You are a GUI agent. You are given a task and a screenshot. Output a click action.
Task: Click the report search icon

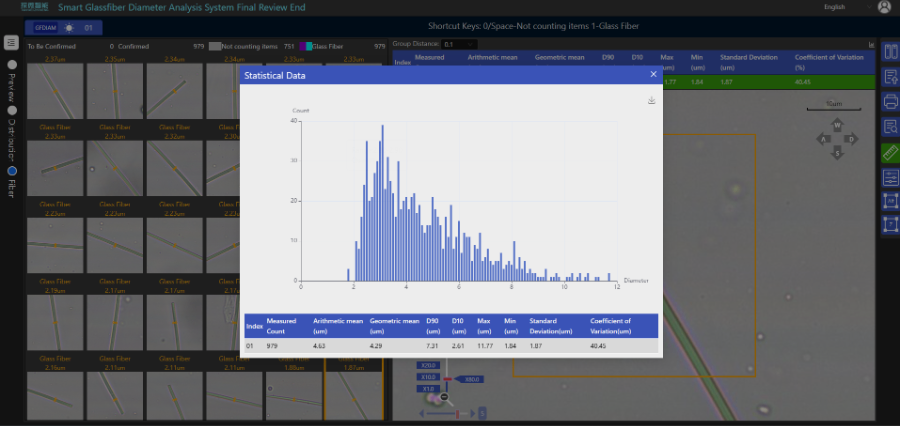890,126
